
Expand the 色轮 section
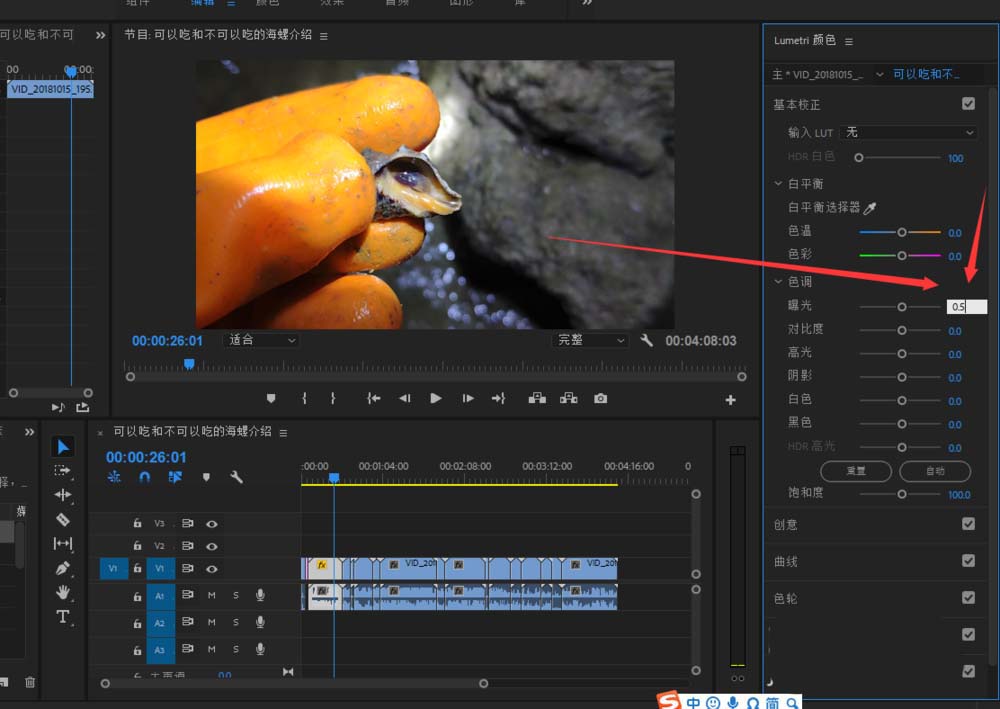pyautogui.click(x=786, y=599)
